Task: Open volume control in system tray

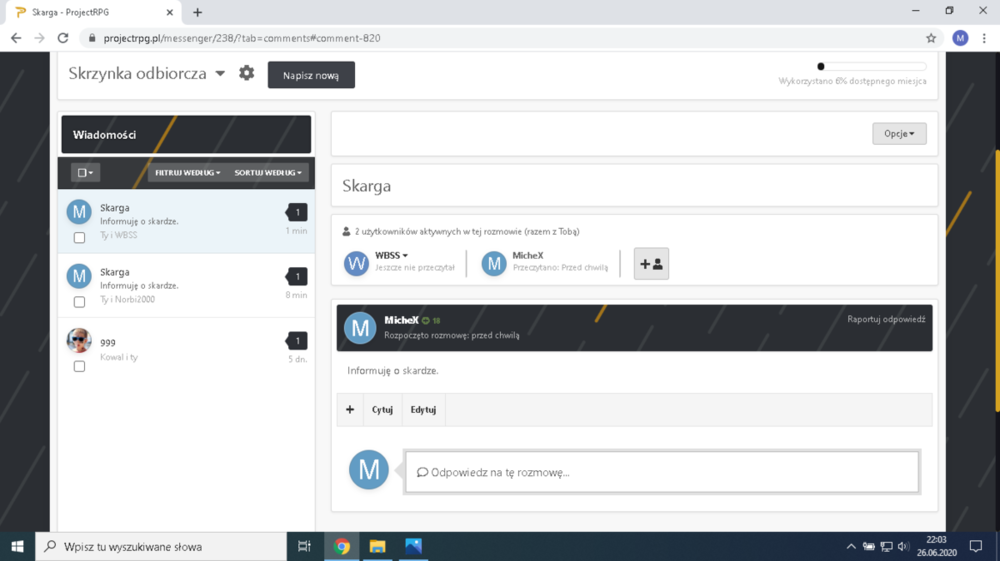Action: tap(903, 546)
